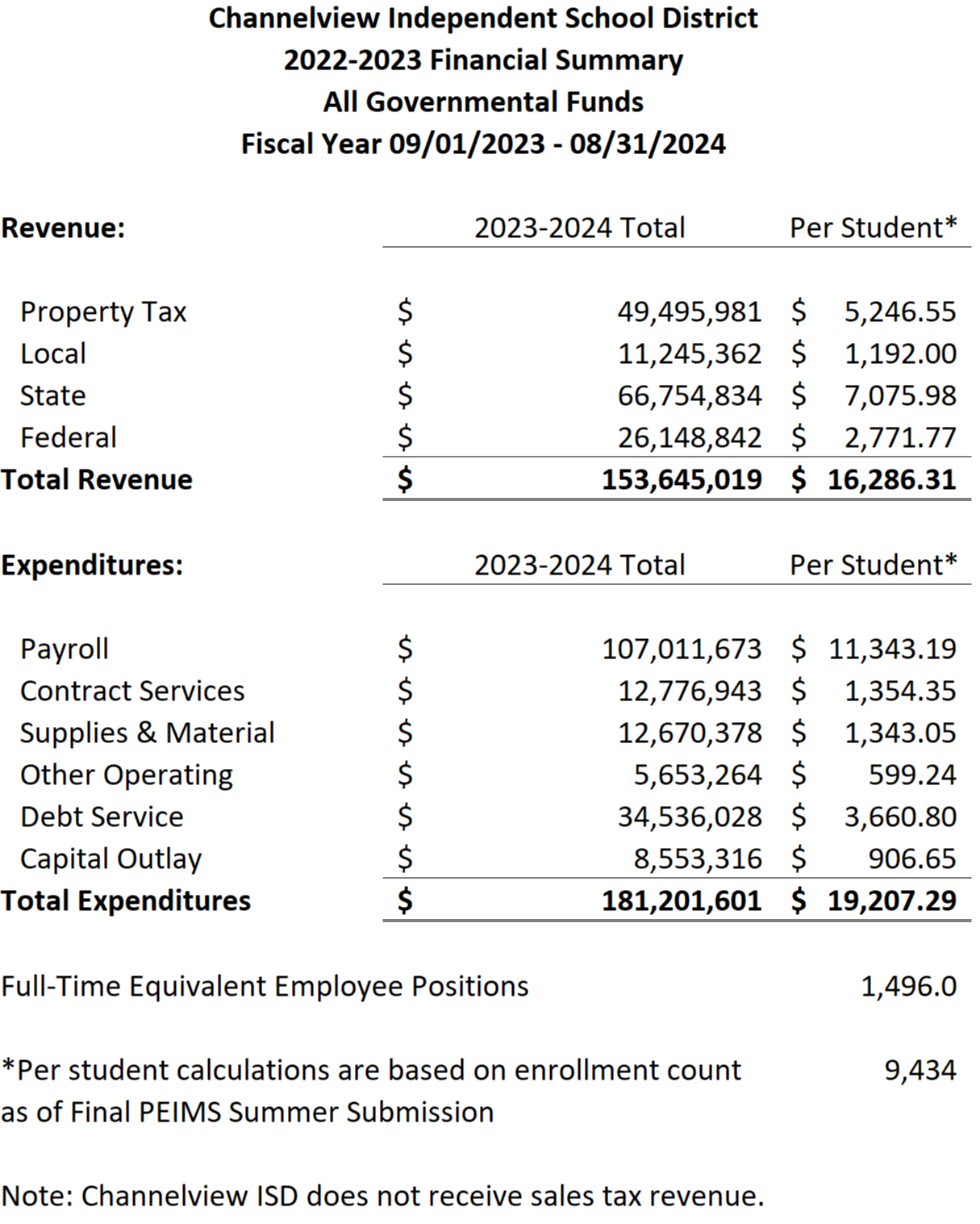Select the Total Revenue amount 153,645,019

[682, 480]
